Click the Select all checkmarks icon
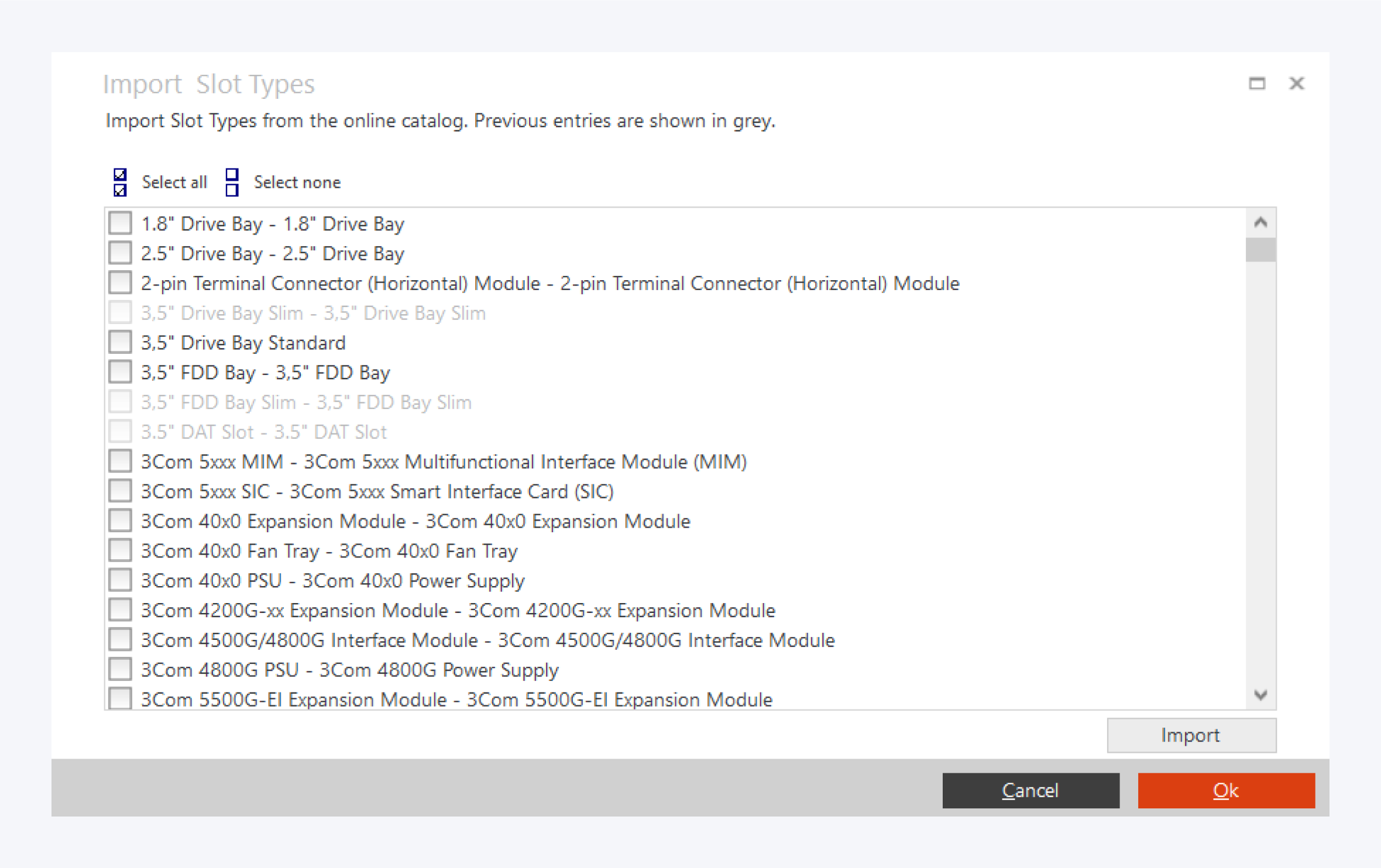The image size is (1381, 868). click(120, 182)
